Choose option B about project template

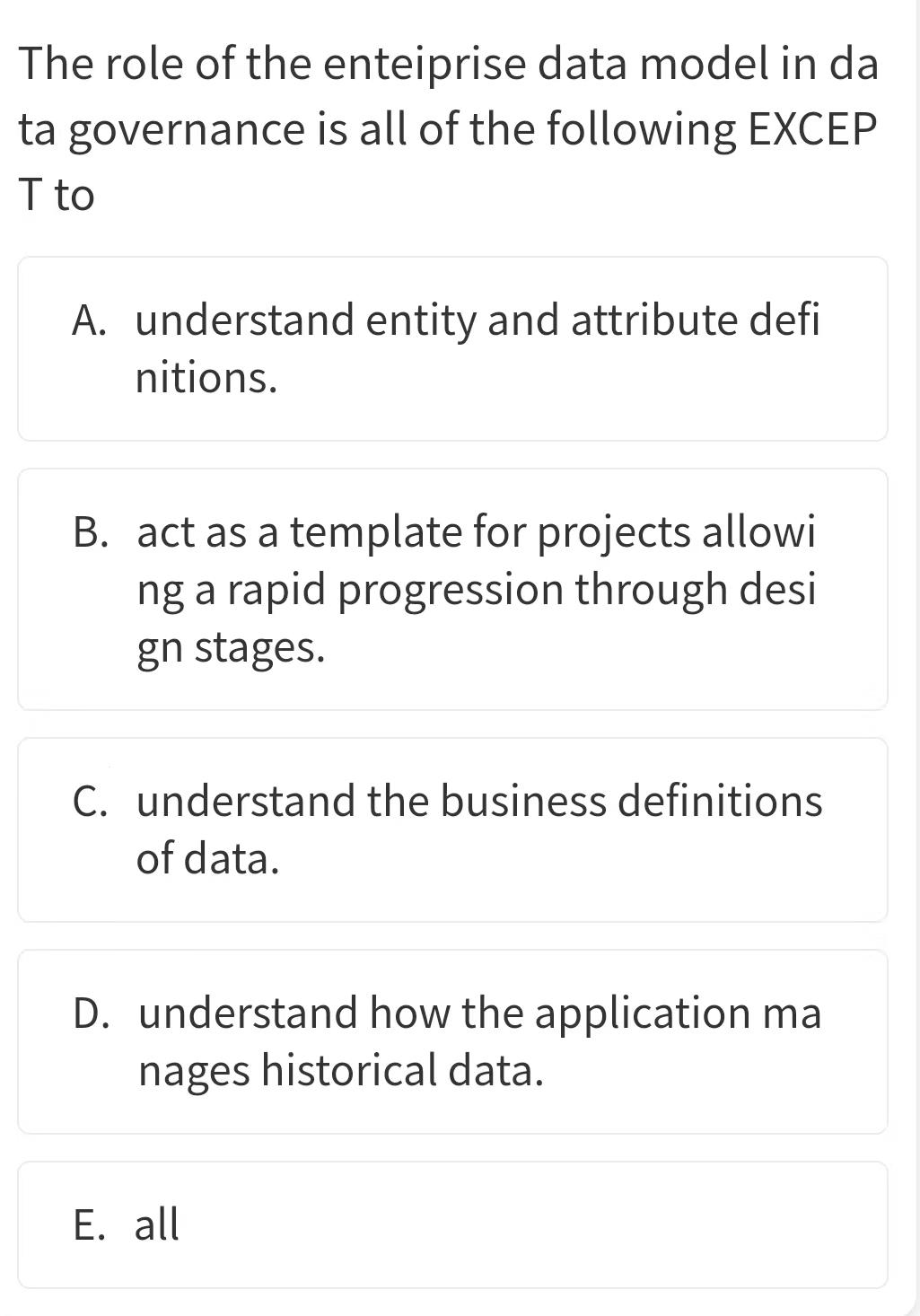pos(452,589)
